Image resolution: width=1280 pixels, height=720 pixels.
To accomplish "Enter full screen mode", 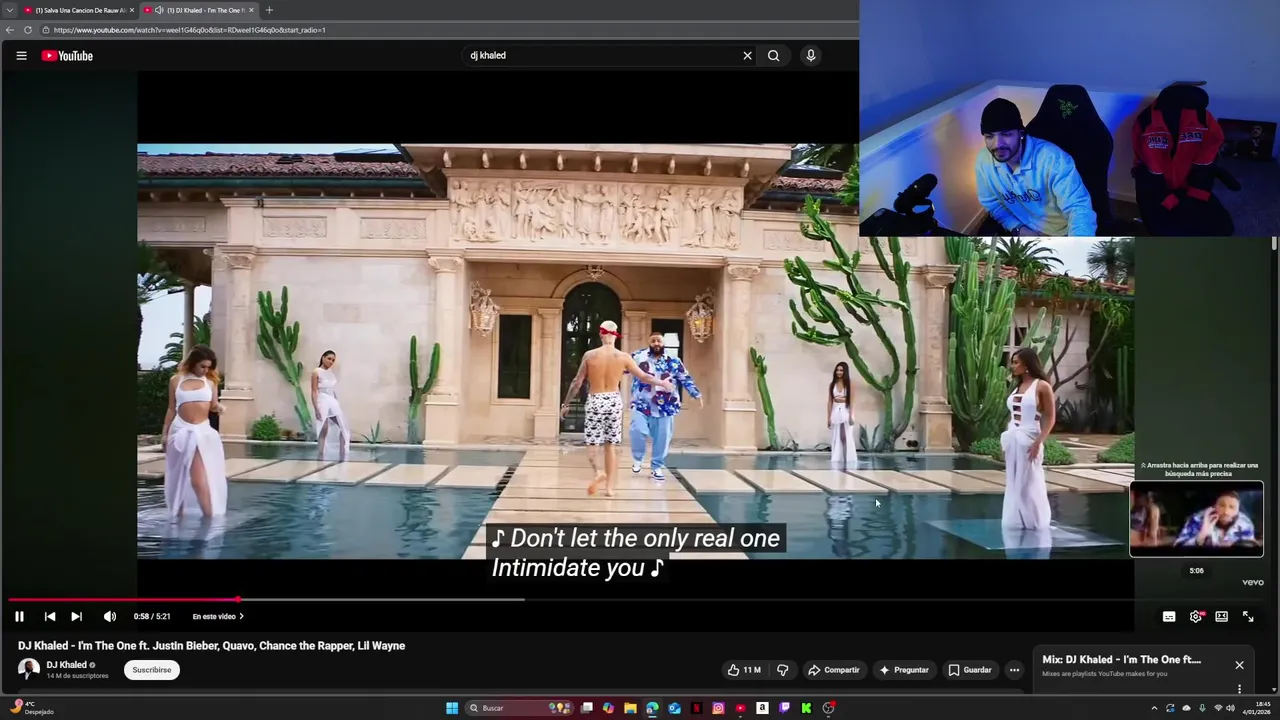I will [x=1248, y=617].
